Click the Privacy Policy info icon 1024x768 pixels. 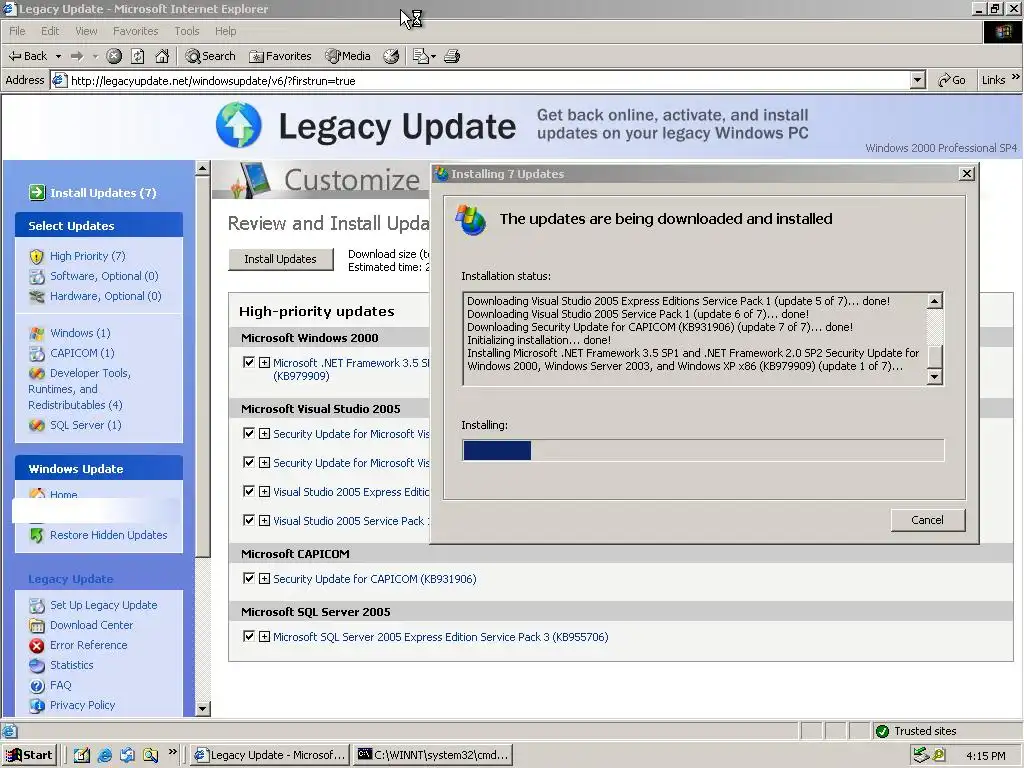coord(37,705)
